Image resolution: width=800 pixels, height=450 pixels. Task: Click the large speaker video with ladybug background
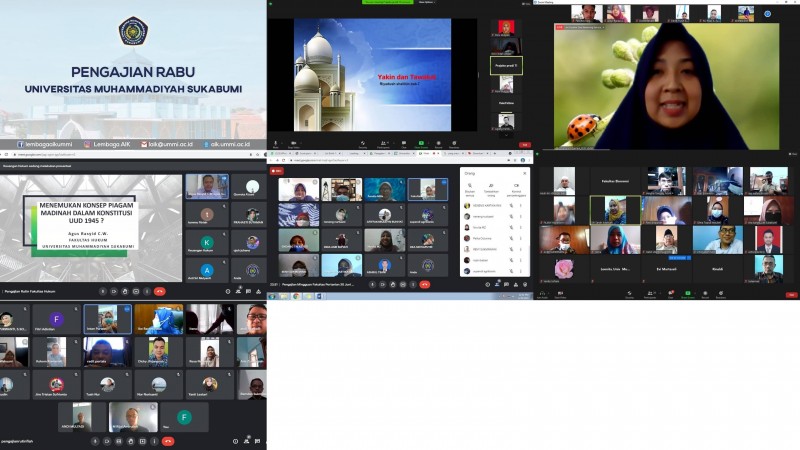click(667, 85)
